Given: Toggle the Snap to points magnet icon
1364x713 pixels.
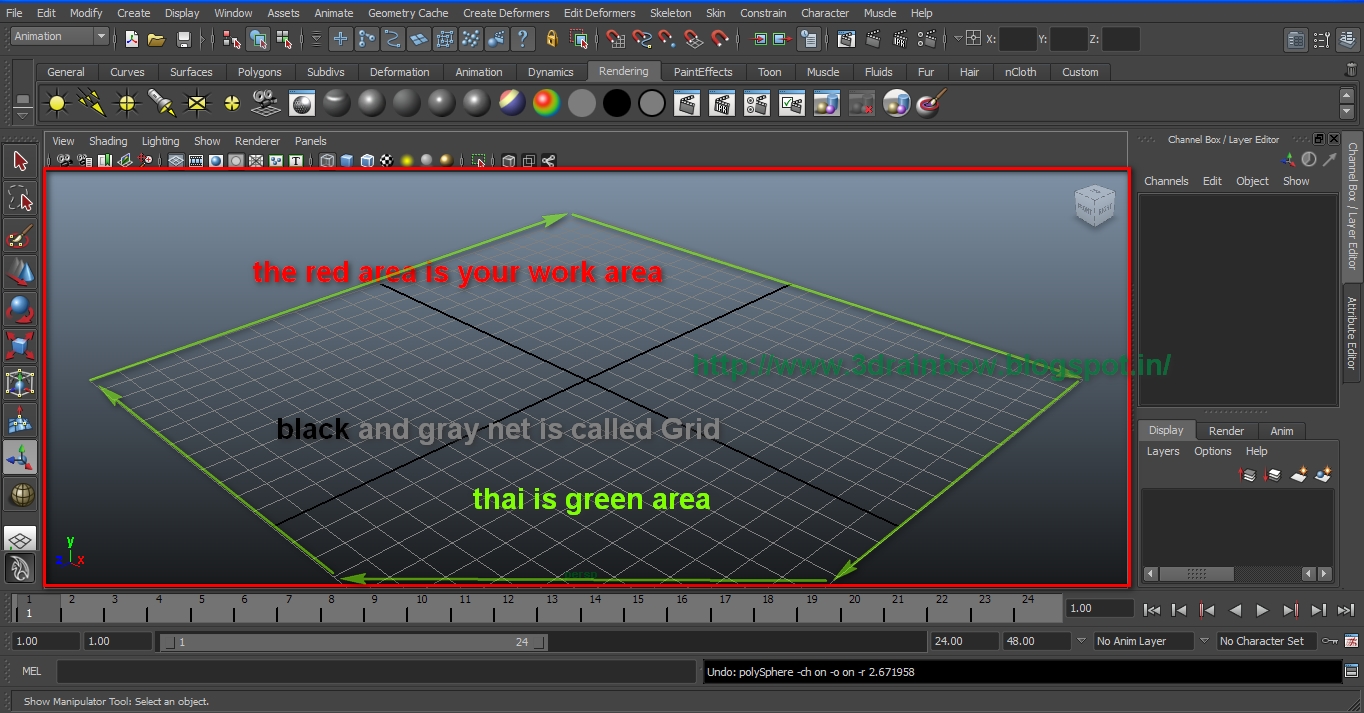Looking at the screenshot, I should point(668,39).
